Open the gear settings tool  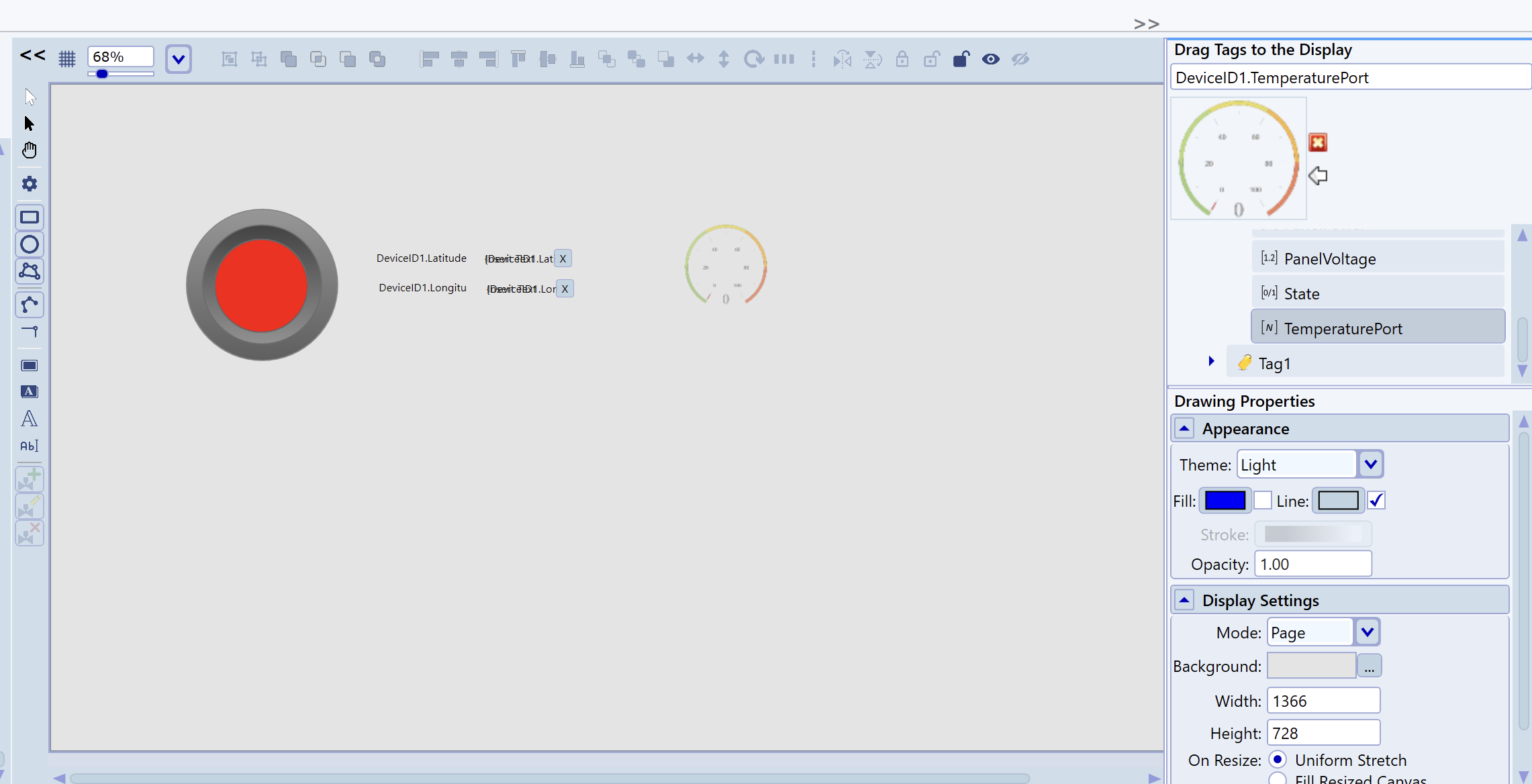(30, 184)
